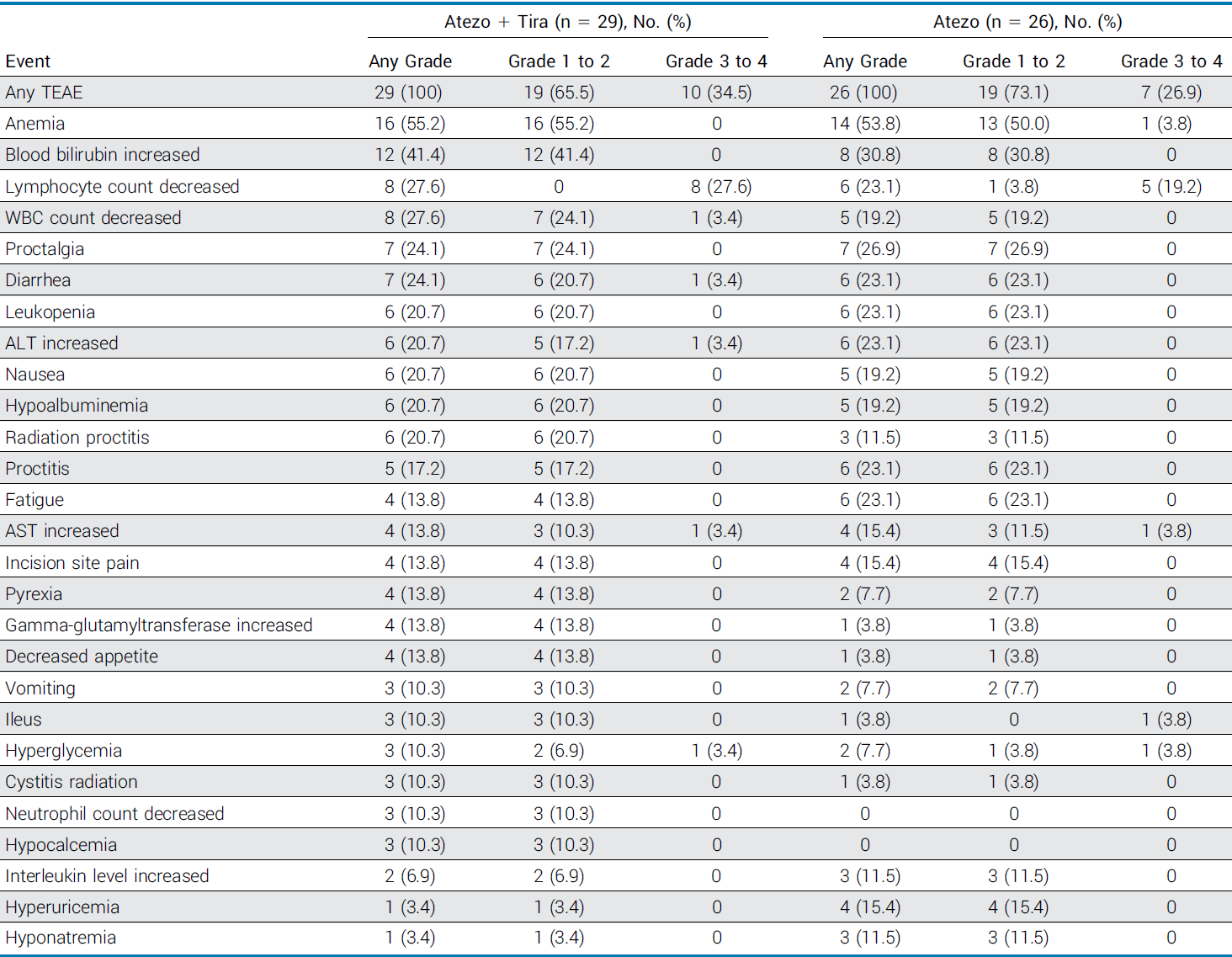Click the 'WBC count decreased' row label
This screenshot has height=957, width=1232.
(93, 218)
